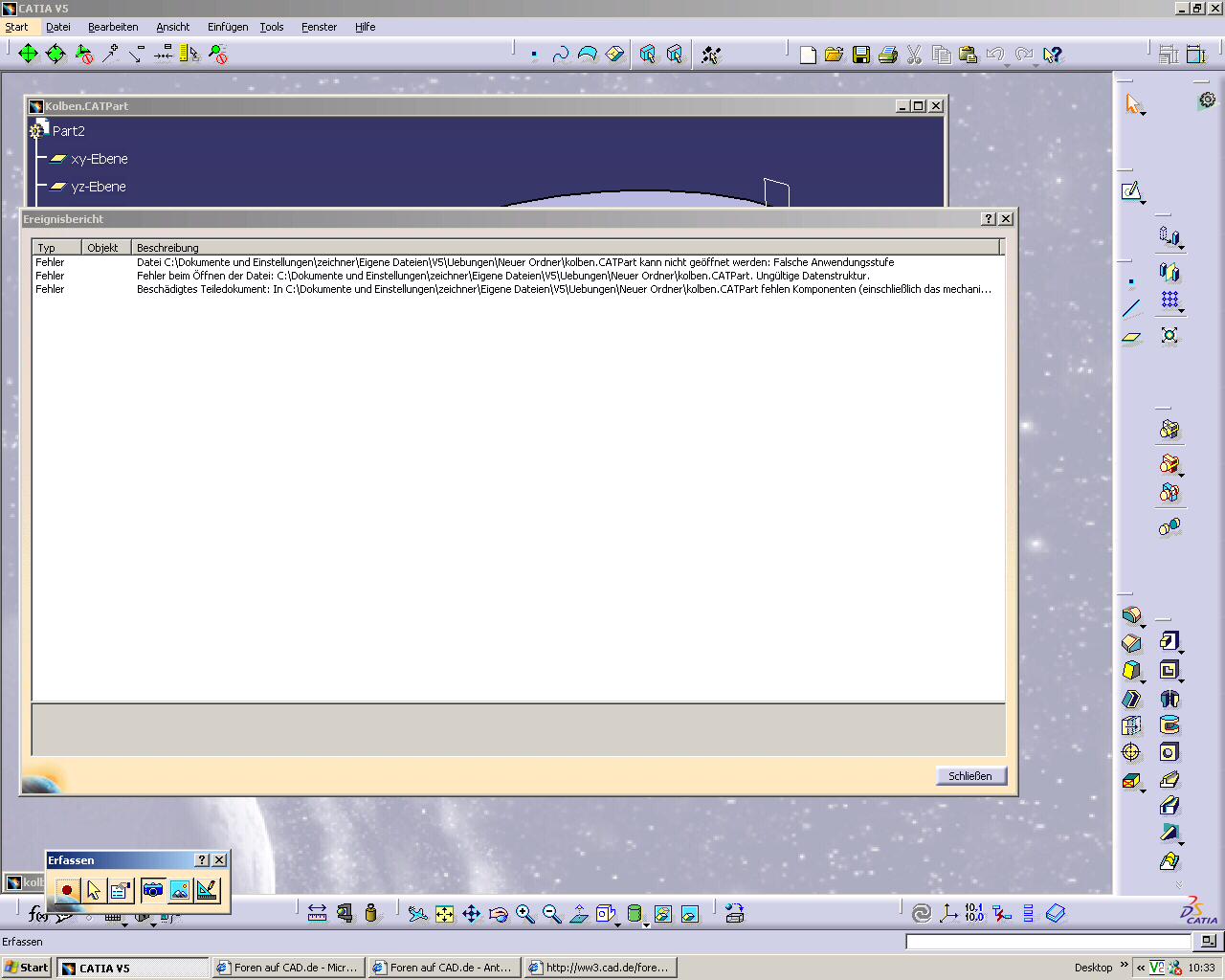Select the Sketcher icon in right toolbar
1225x980 pixels.
1131,190
